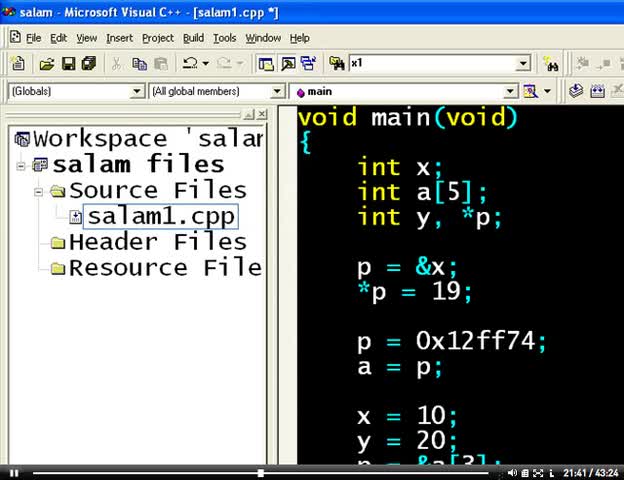Collapse the Source Files tree folder
The image size is (624, 480).
tap(38, 192)
